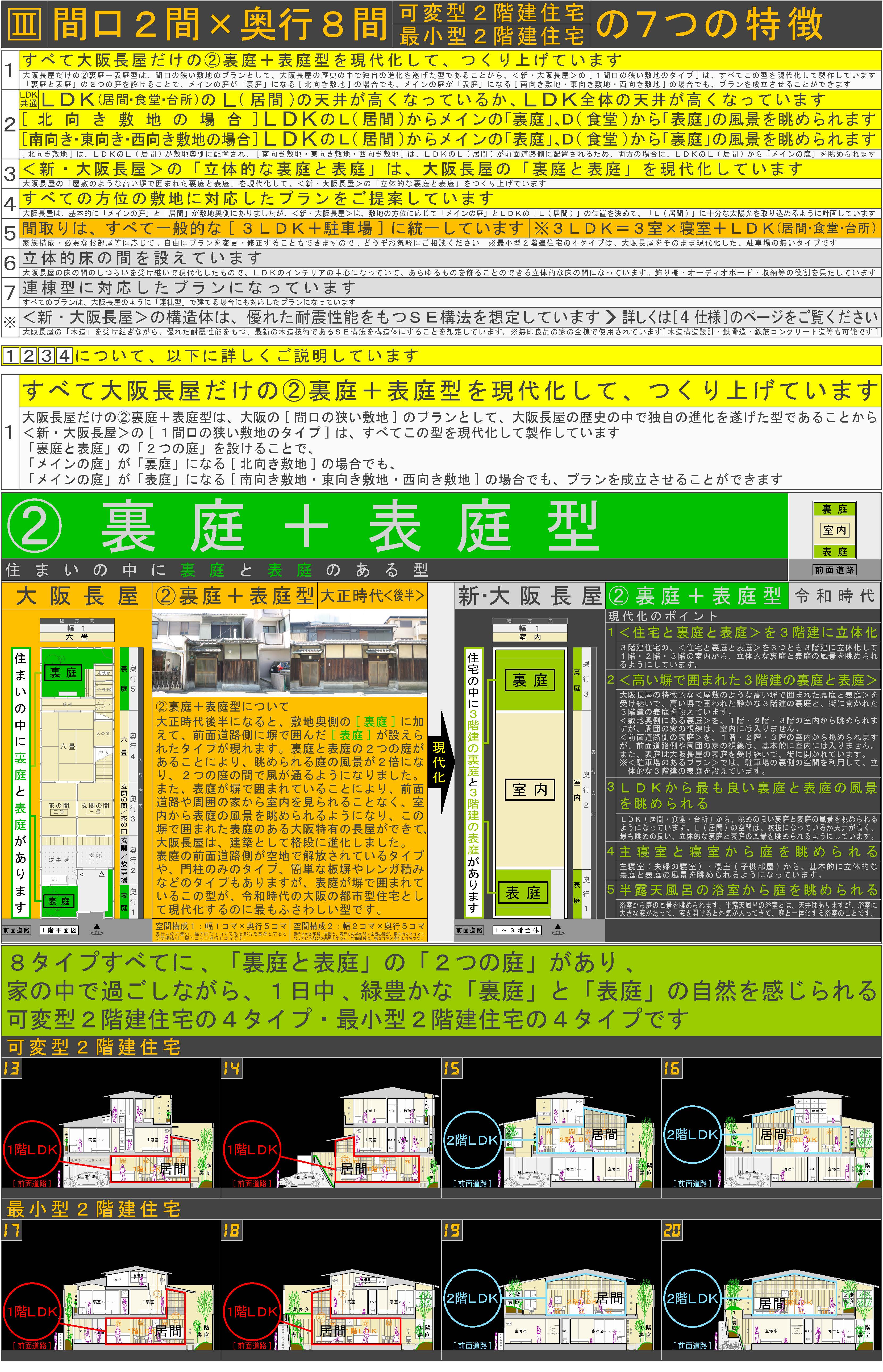The height and width of the screenshot is (1372, 883).
Task: Open the left photo of the old Osaka nagaya
Action: click(x=221, y=653)
